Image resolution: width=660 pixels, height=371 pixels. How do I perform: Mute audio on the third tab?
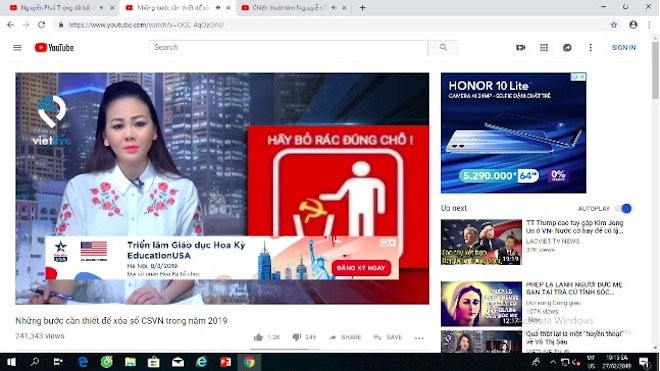tap(333, 8)
